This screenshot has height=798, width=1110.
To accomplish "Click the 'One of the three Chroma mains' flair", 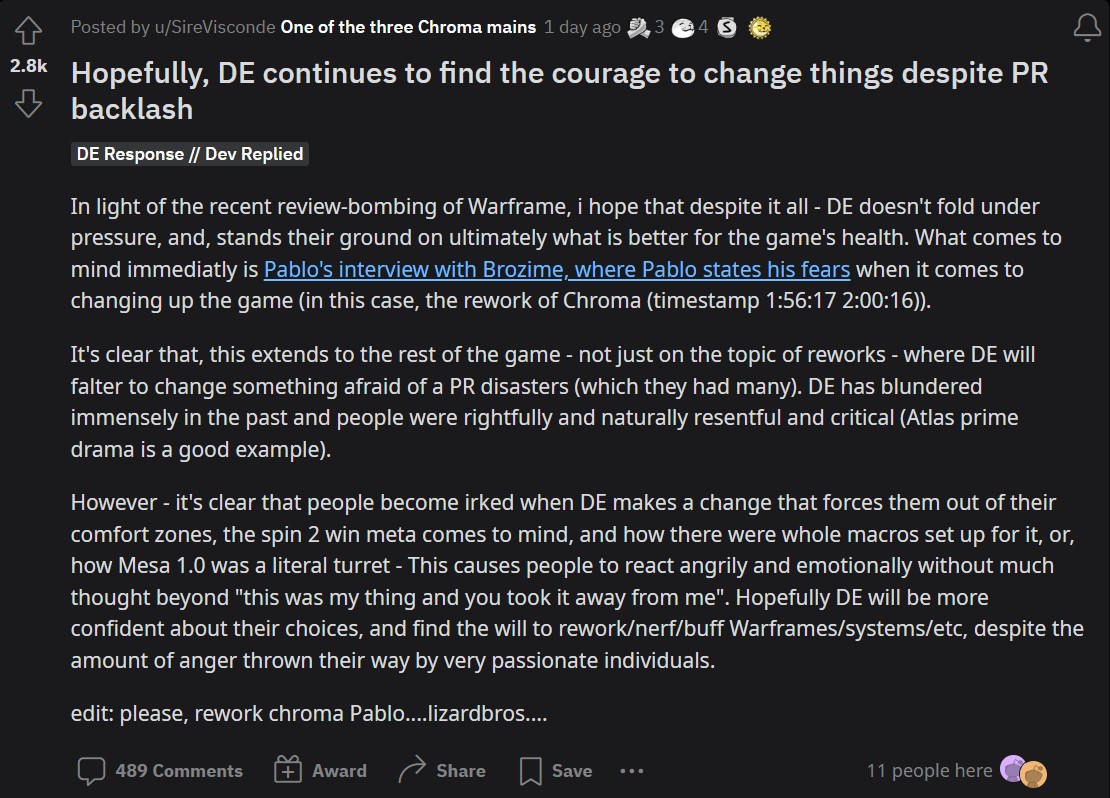I will coord(408,27).
